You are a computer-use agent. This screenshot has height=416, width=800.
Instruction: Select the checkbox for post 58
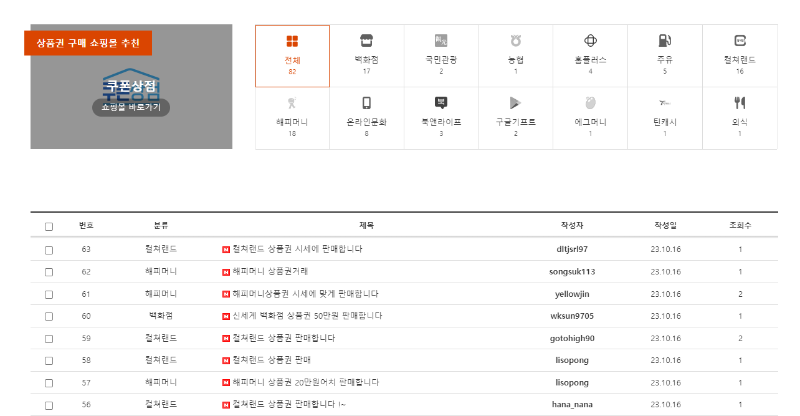tap(49, 361)
